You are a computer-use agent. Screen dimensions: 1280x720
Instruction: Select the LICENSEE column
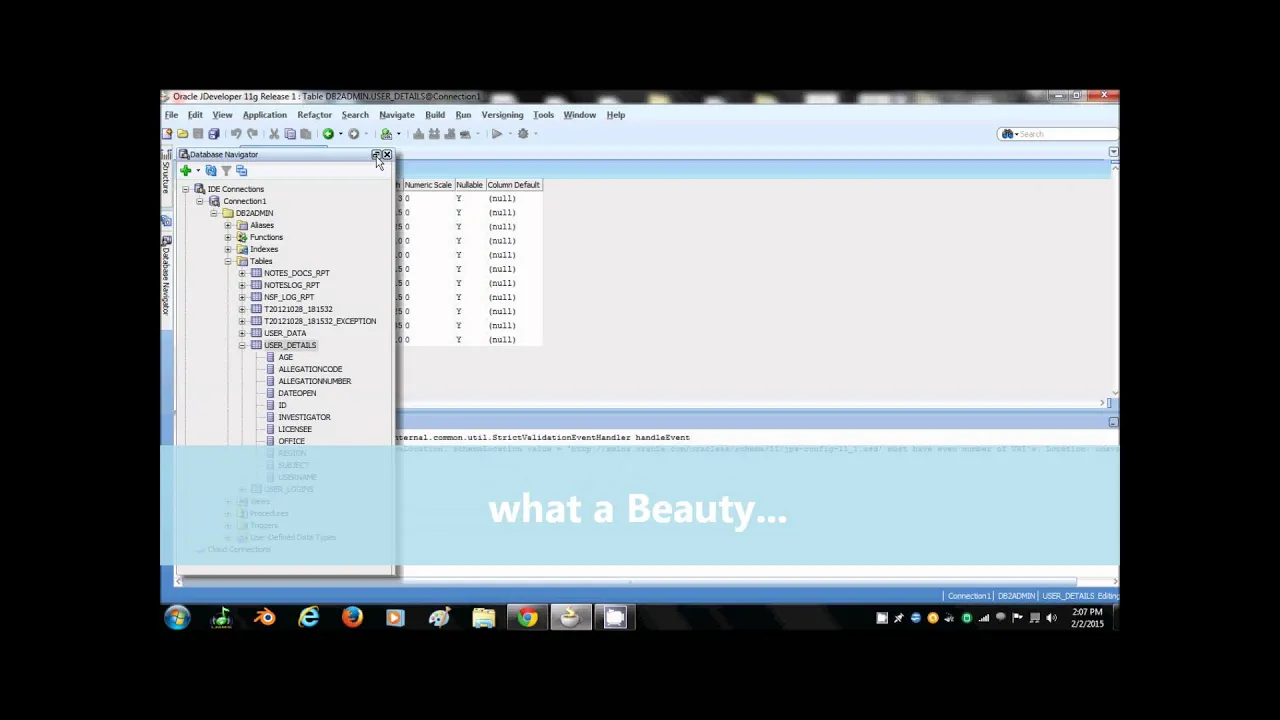pyautogui.click(x=295, y=429)
